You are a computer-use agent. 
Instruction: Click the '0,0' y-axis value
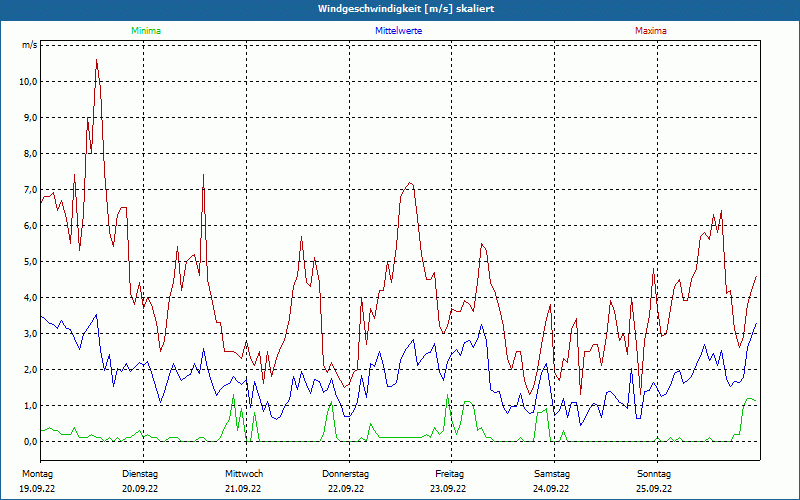tap(30, 441)
